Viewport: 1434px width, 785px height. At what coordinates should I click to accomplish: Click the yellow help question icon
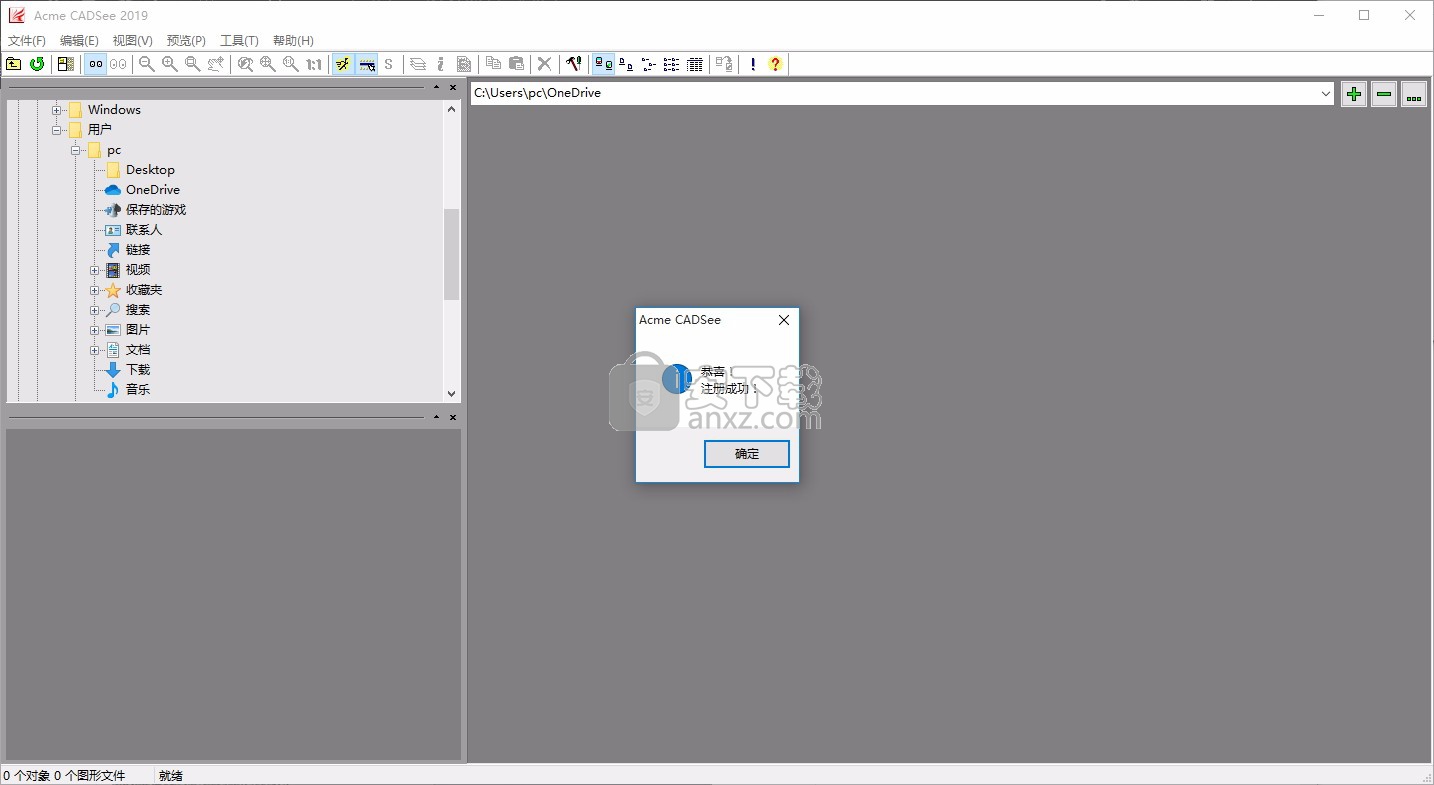776,64
